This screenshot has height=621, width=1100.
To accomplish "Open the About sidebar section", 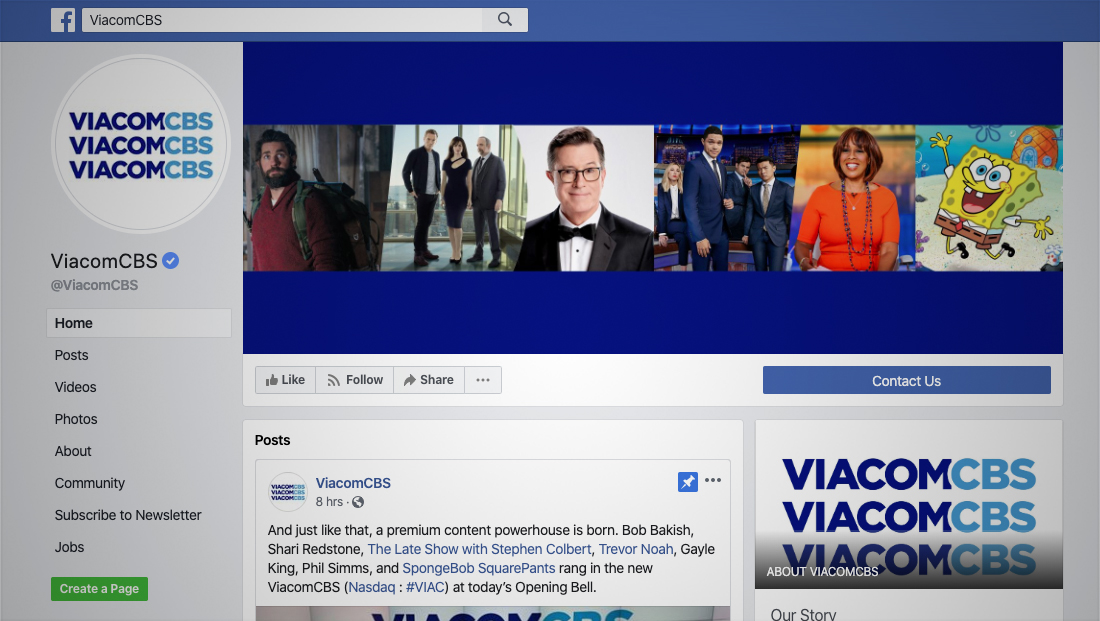I will click(73, 451).
